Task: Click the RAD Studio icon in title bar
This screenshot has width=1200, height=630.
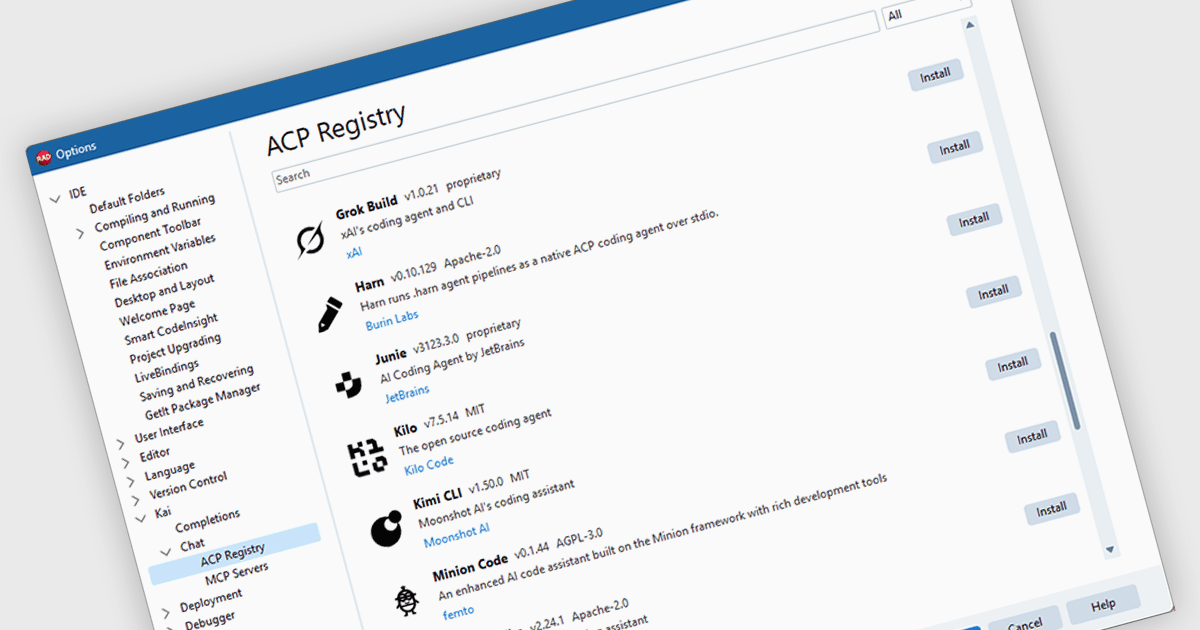Action: click(43, 157)
